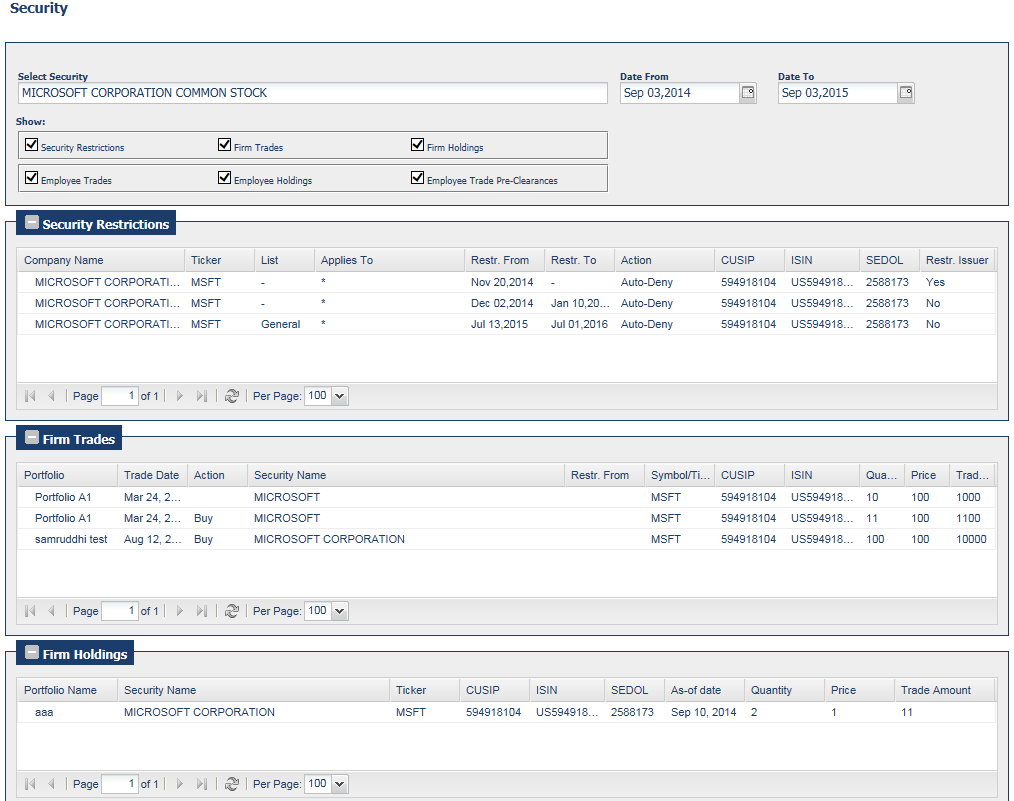The image size is (1014, 801).
Task: Collapse the Firm Trades panel
Action: click(32, 438)
